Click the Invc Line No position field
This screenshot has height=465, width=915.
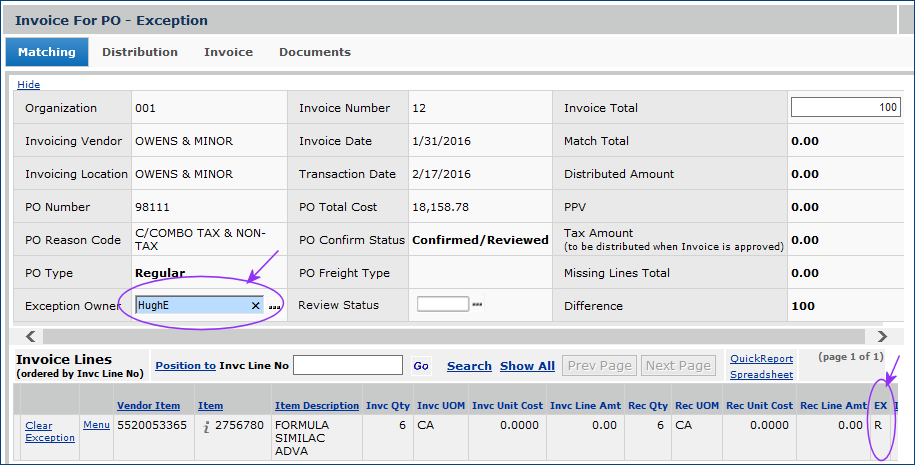point(347,366)
